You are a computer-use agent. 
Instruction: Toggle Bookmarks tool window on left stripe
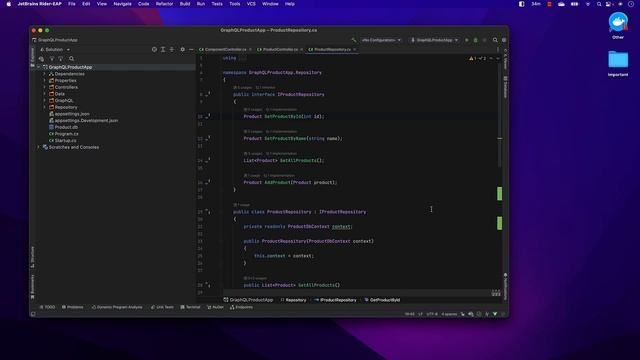coord(33,287)
